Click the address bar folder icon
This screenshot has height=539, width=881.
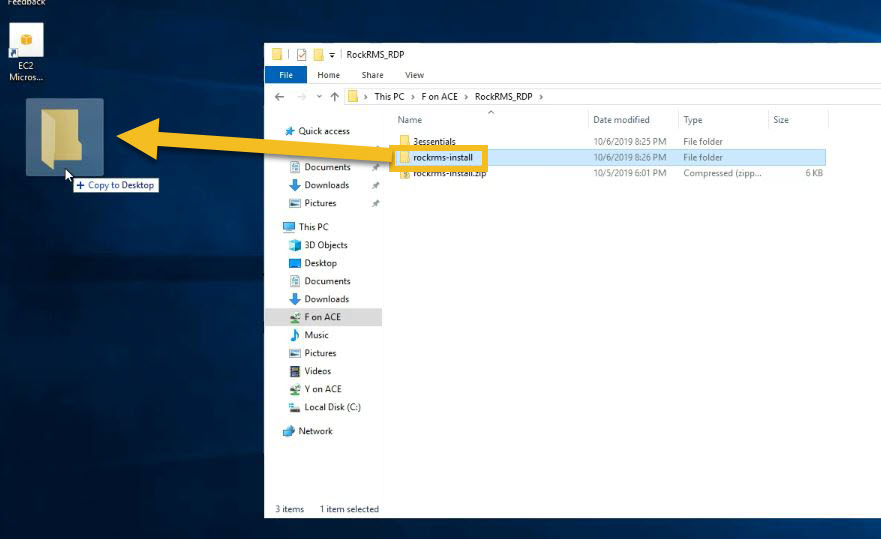coord(353,96)
